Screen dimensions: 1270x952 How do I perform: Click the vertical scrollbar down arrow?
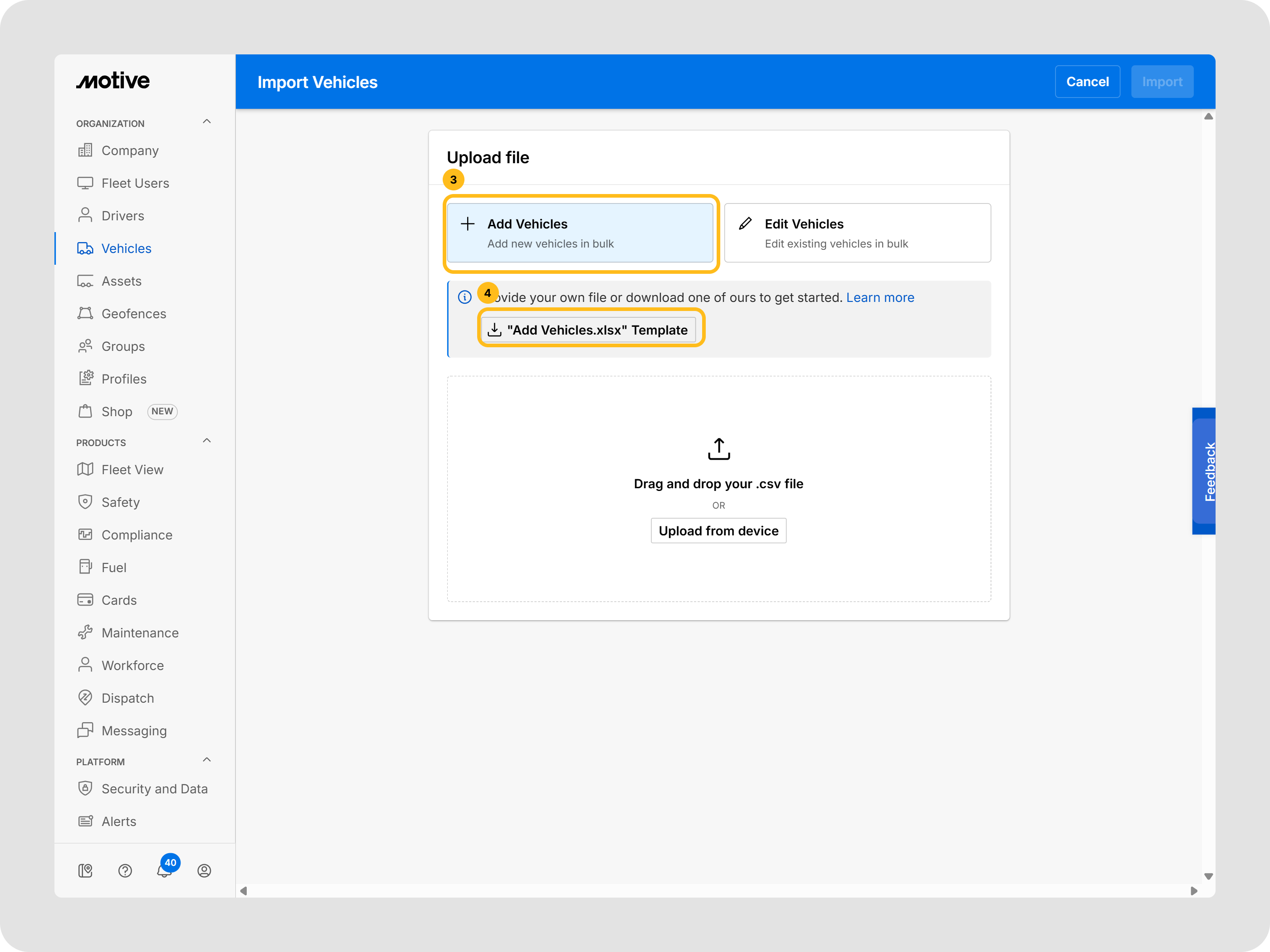[1208, 876]
